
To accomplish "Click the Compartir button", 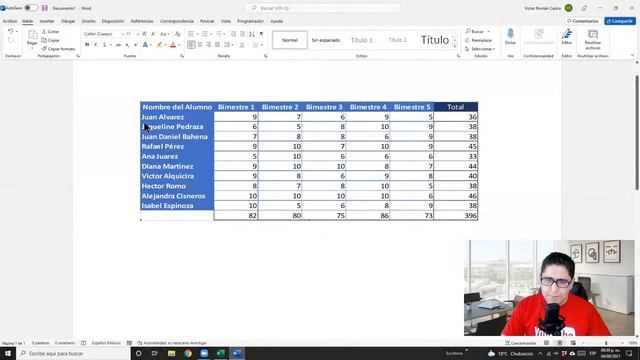I will [620, 21].
